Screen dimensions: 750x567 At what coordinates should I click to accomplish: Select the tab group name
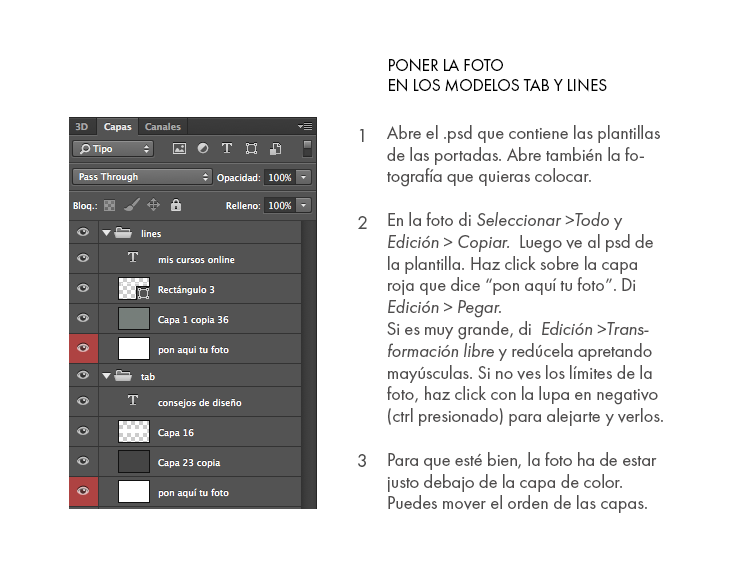point(148,377)
